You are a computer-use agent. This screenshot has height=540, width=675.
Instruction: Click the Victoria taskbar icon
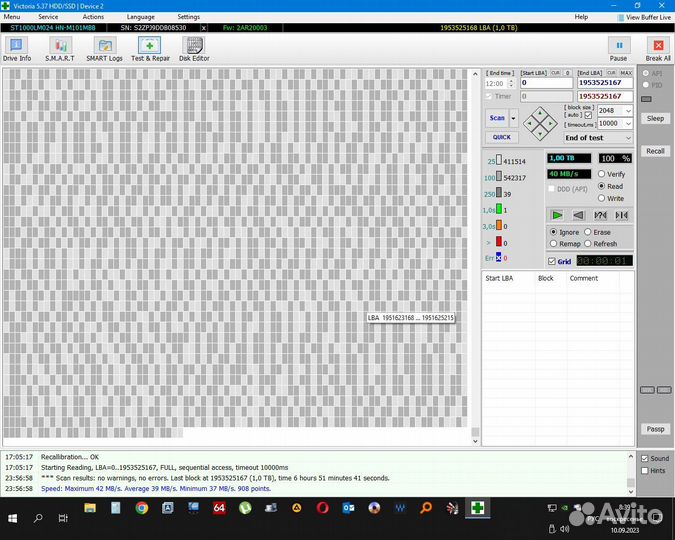click(x=477, y=508)
